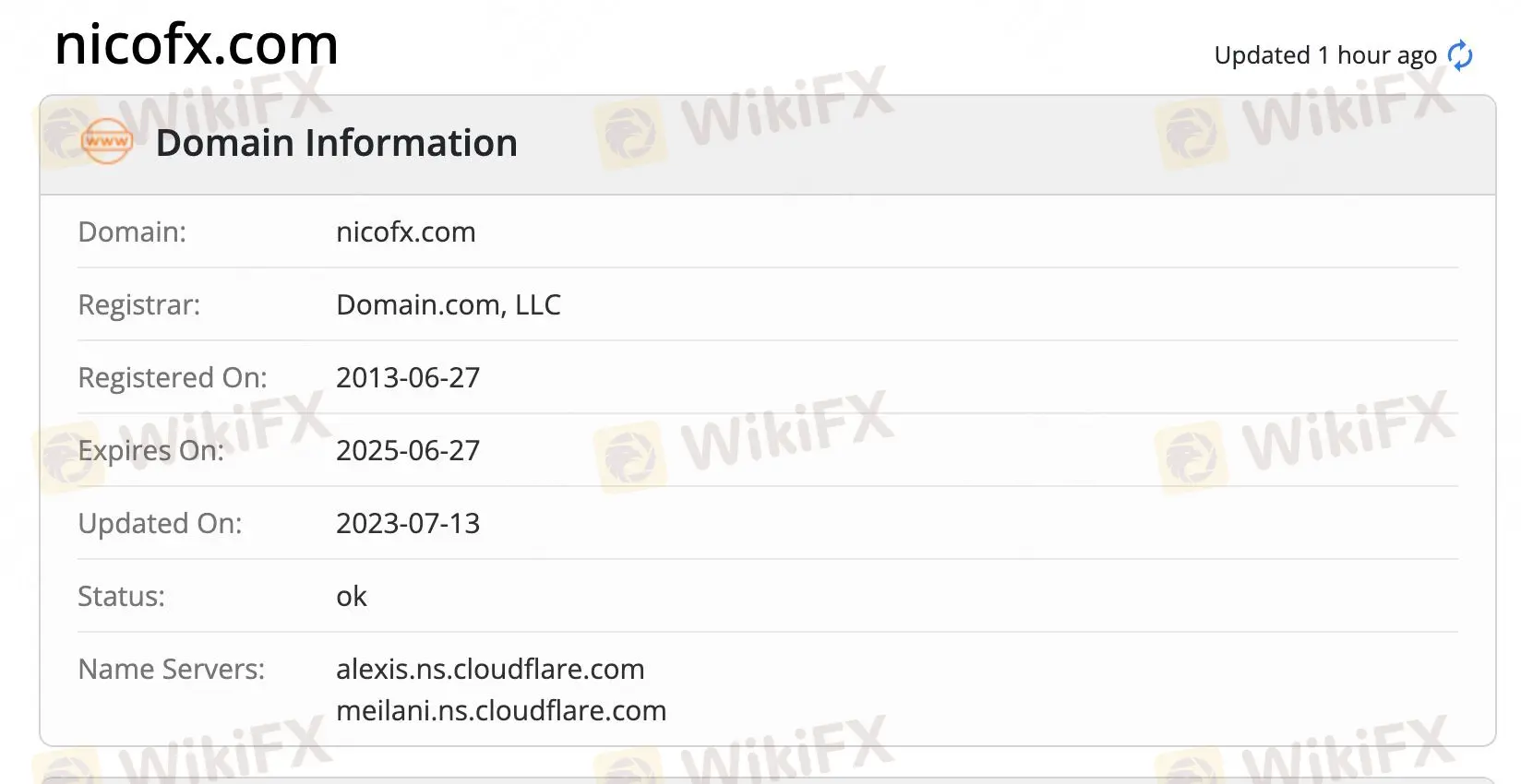Click the ok status value
The height and width of the screenshot is (784, 1521).
[x=352, y=596]
